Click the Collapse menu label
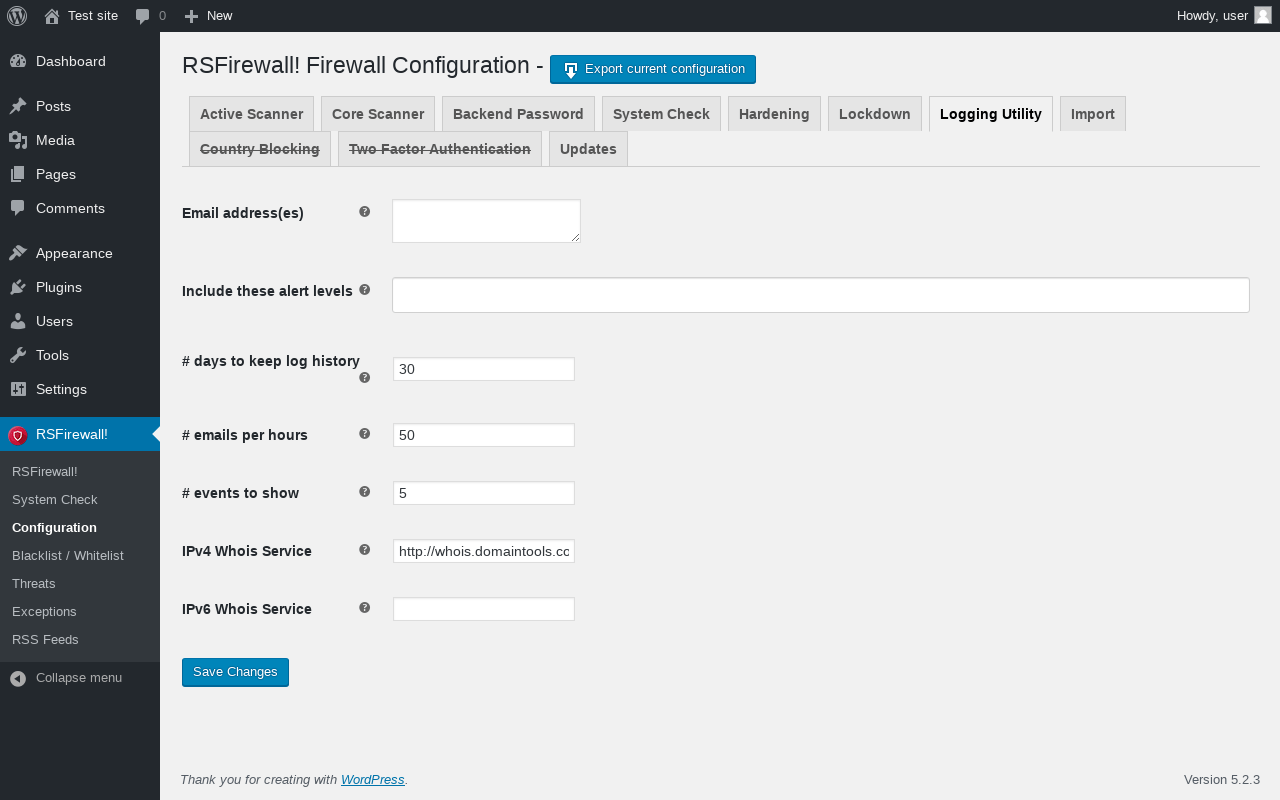Viewport: 1280px width, 800px height. pyautogui.click(x=79, y=678)
